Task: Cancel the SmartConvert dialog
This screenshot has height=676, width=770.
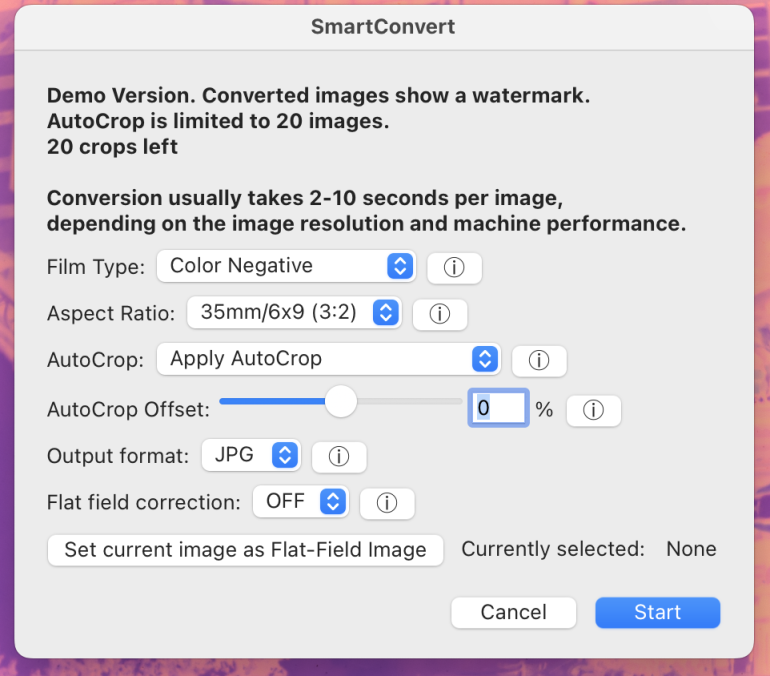Action: [513, 612]
